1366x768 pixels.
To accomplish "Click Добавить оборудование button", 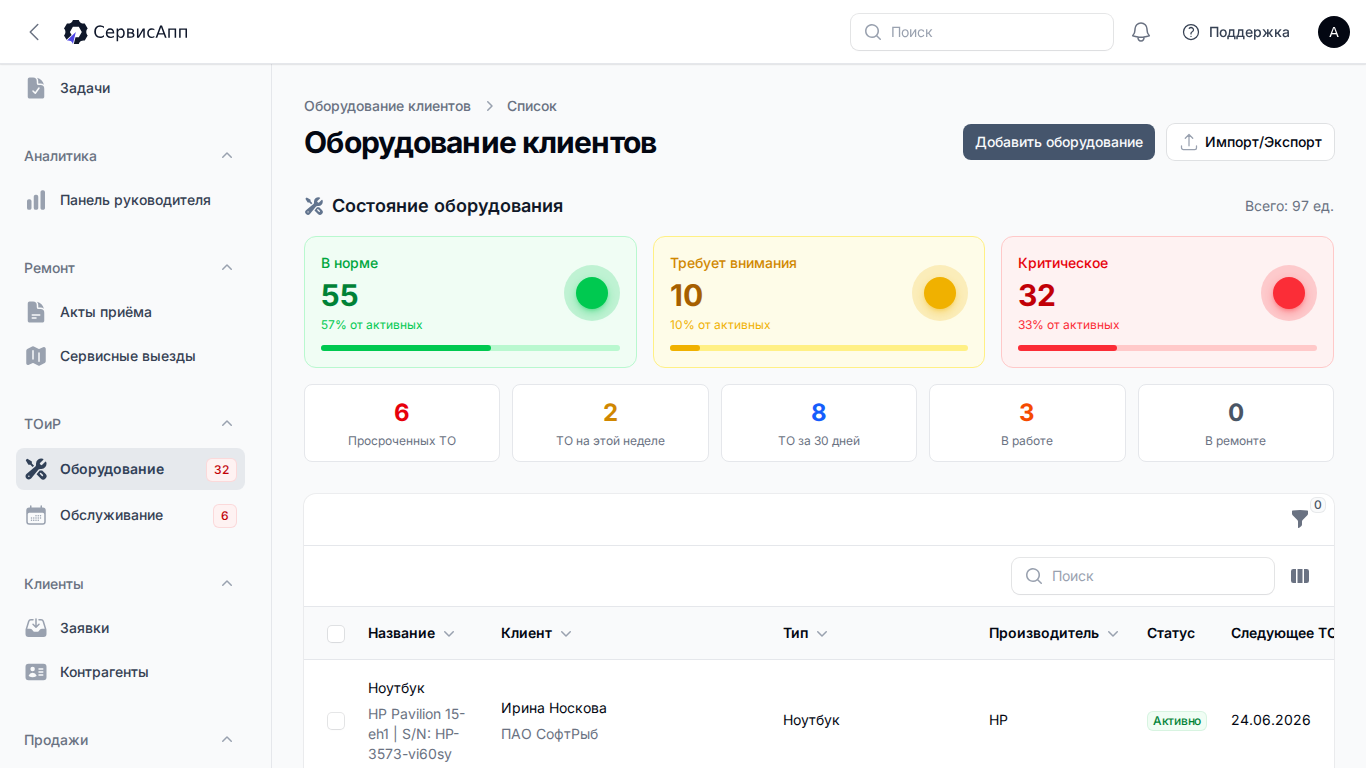I will tap(1059, 142).
